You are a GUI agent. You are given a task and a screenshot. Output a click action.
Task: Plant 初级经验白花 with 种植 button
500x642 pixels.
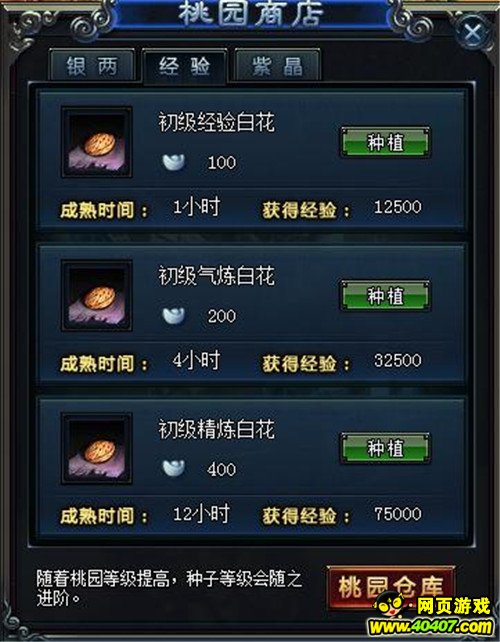(x=385, y=143)
